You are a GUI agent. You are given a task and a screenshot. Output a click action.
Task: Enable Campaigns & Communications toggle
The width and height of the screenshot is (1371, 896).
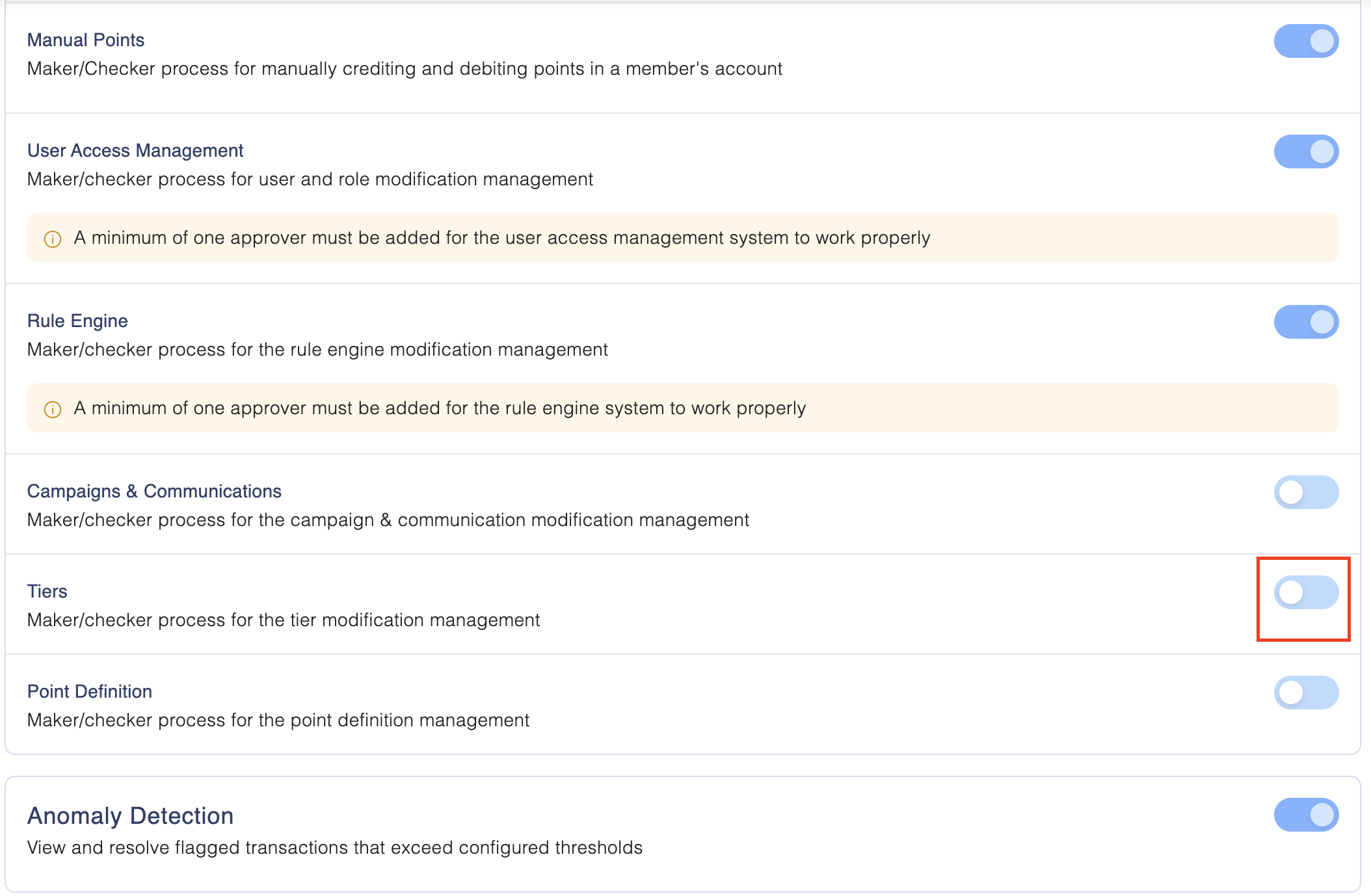1305,492
